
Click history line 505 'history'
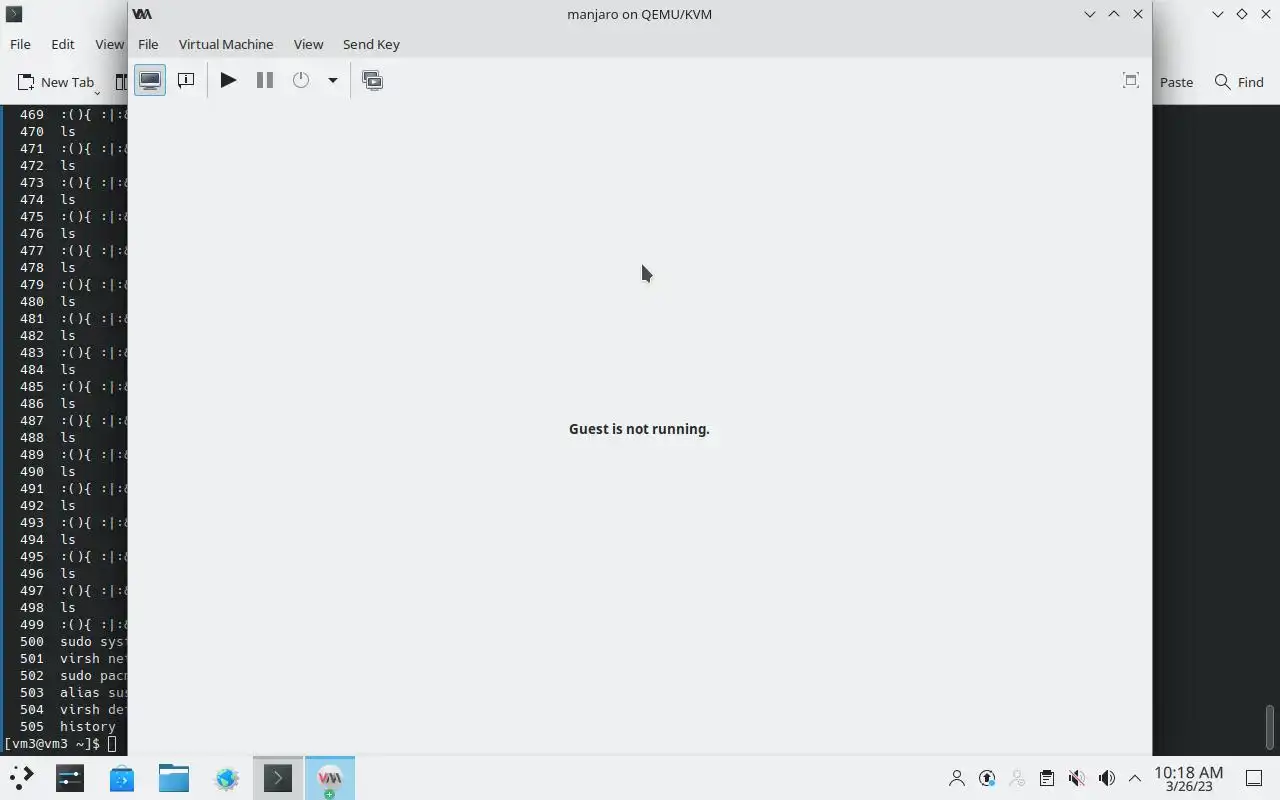tap(68, 727)
